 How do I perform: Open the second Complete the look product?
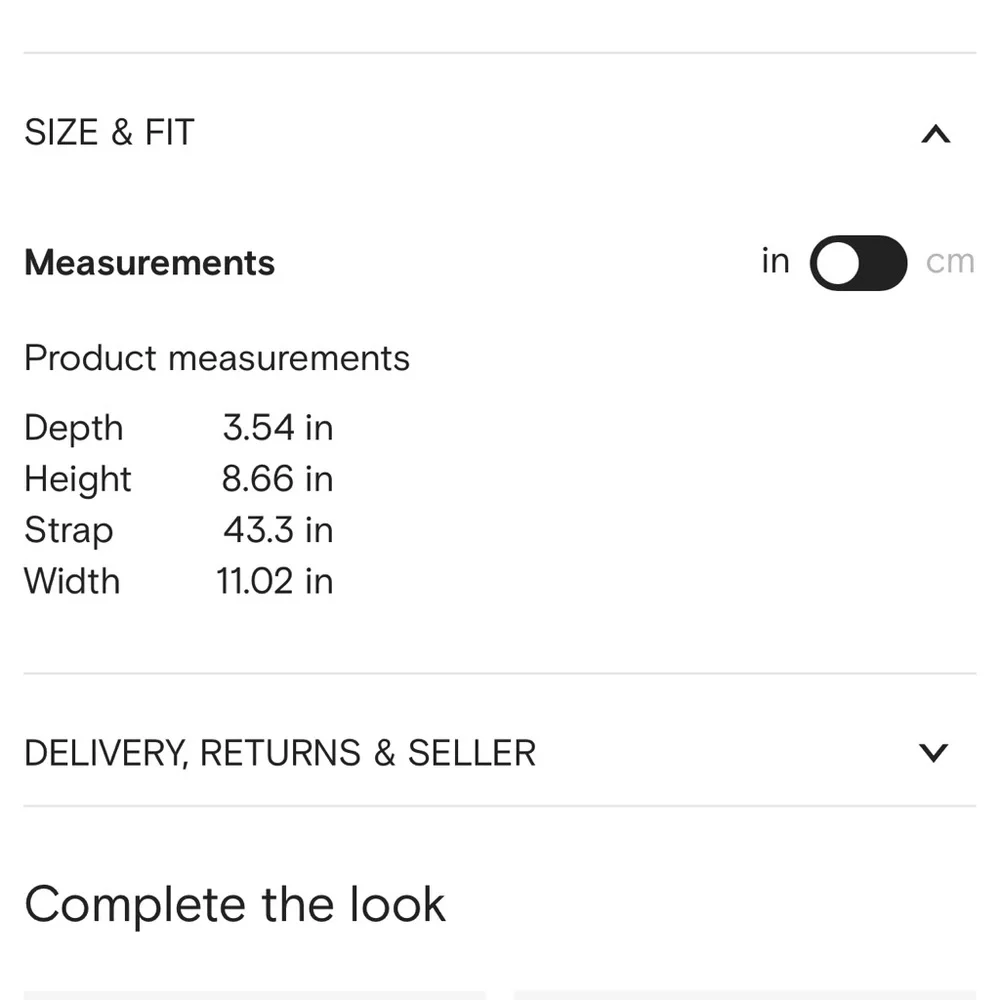click(745, 994)
